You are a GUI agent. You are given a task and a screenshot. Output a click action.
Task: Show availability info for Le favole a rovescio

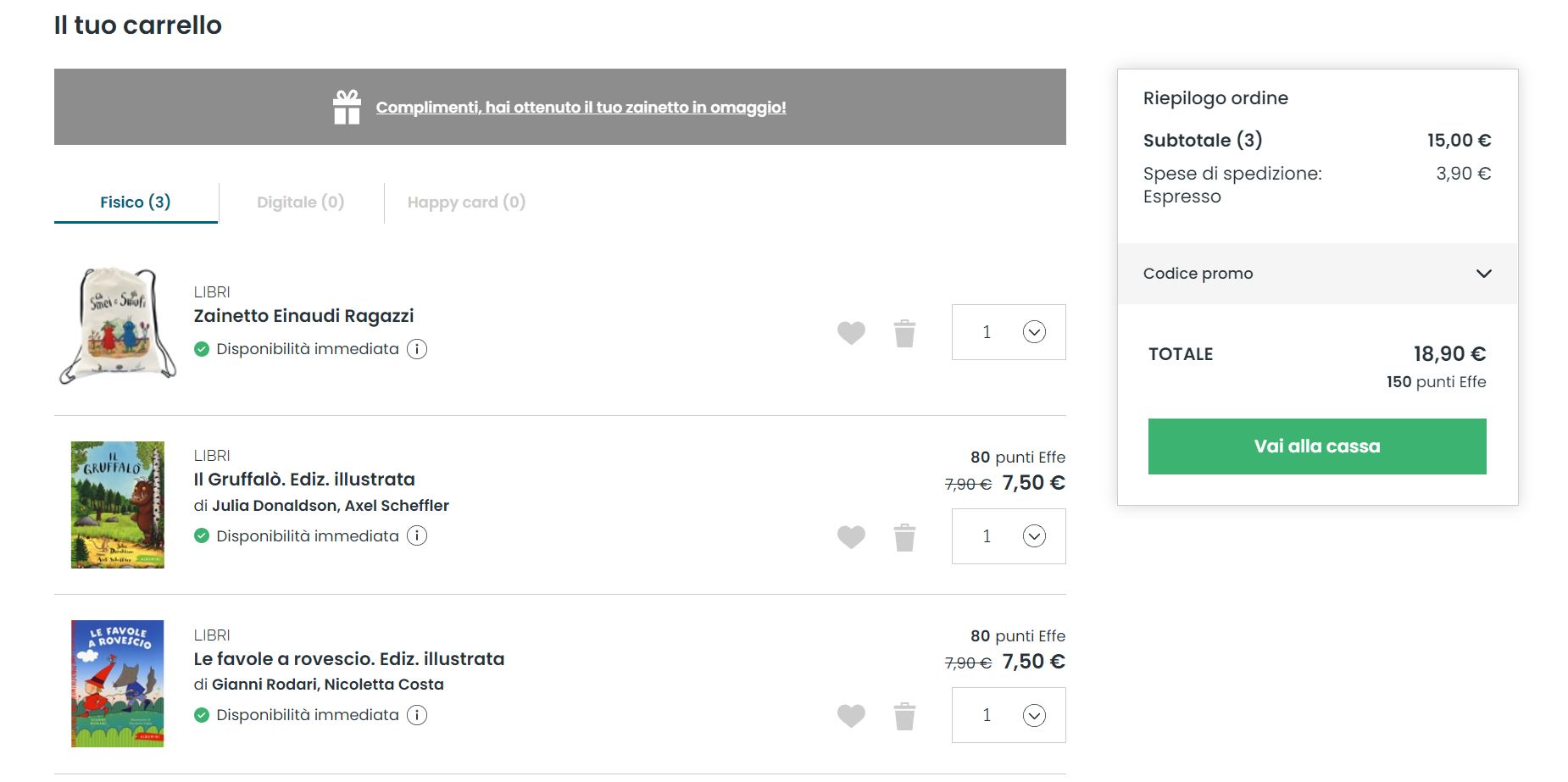click(417, 715)
